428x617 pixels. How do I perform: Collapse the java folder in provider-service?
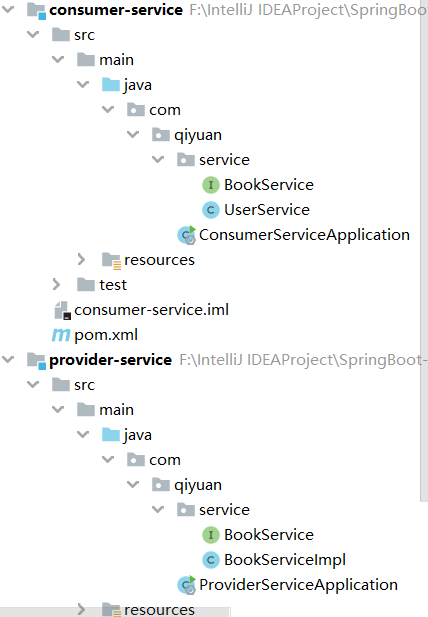point(83,434)
